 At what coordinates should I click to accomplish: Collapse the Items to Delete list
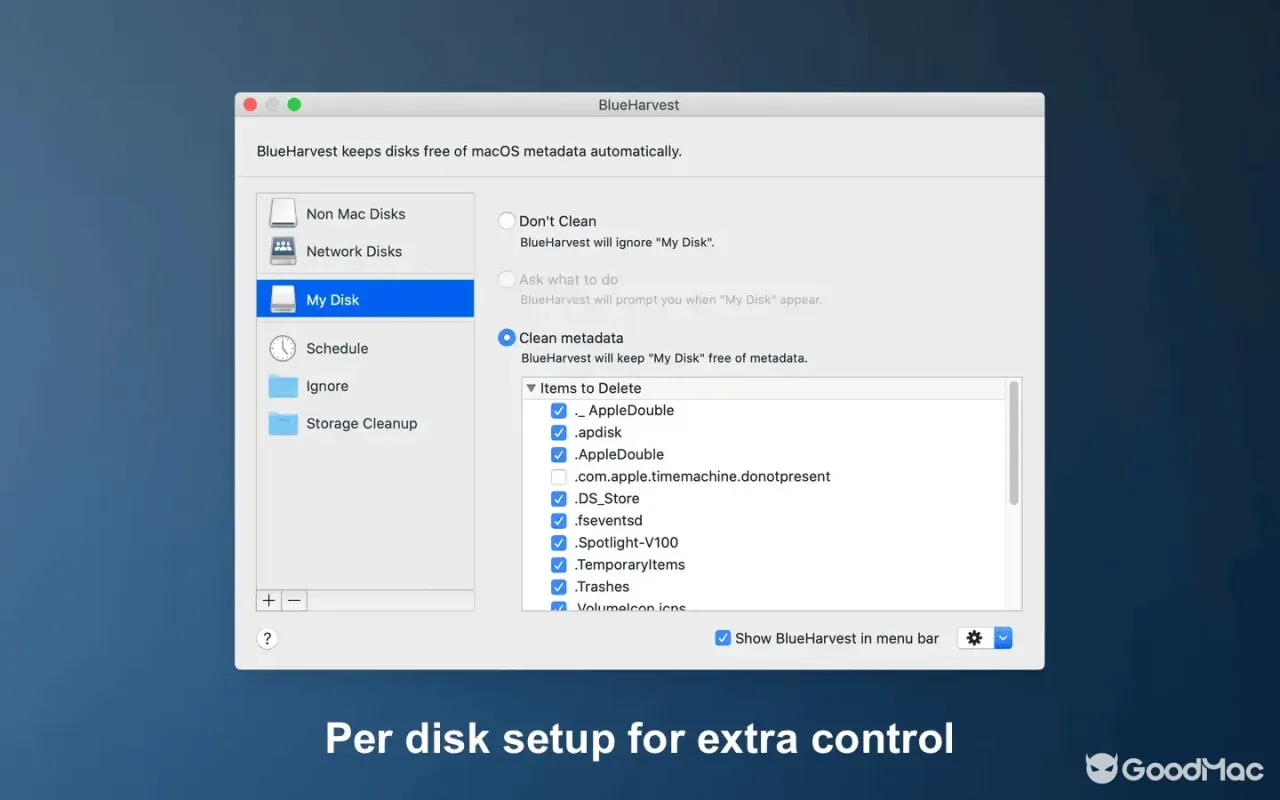pos(531,388)
